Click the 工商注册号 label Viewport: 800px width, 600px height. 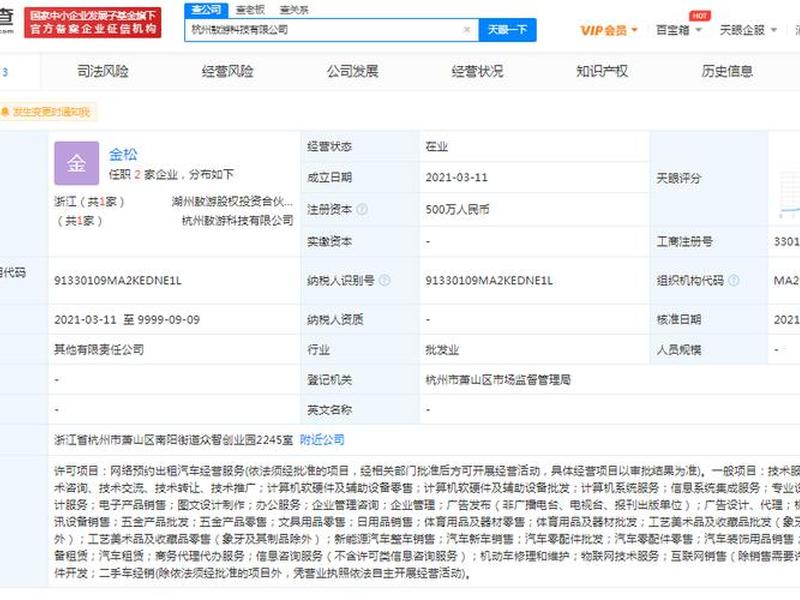[684, 241]
